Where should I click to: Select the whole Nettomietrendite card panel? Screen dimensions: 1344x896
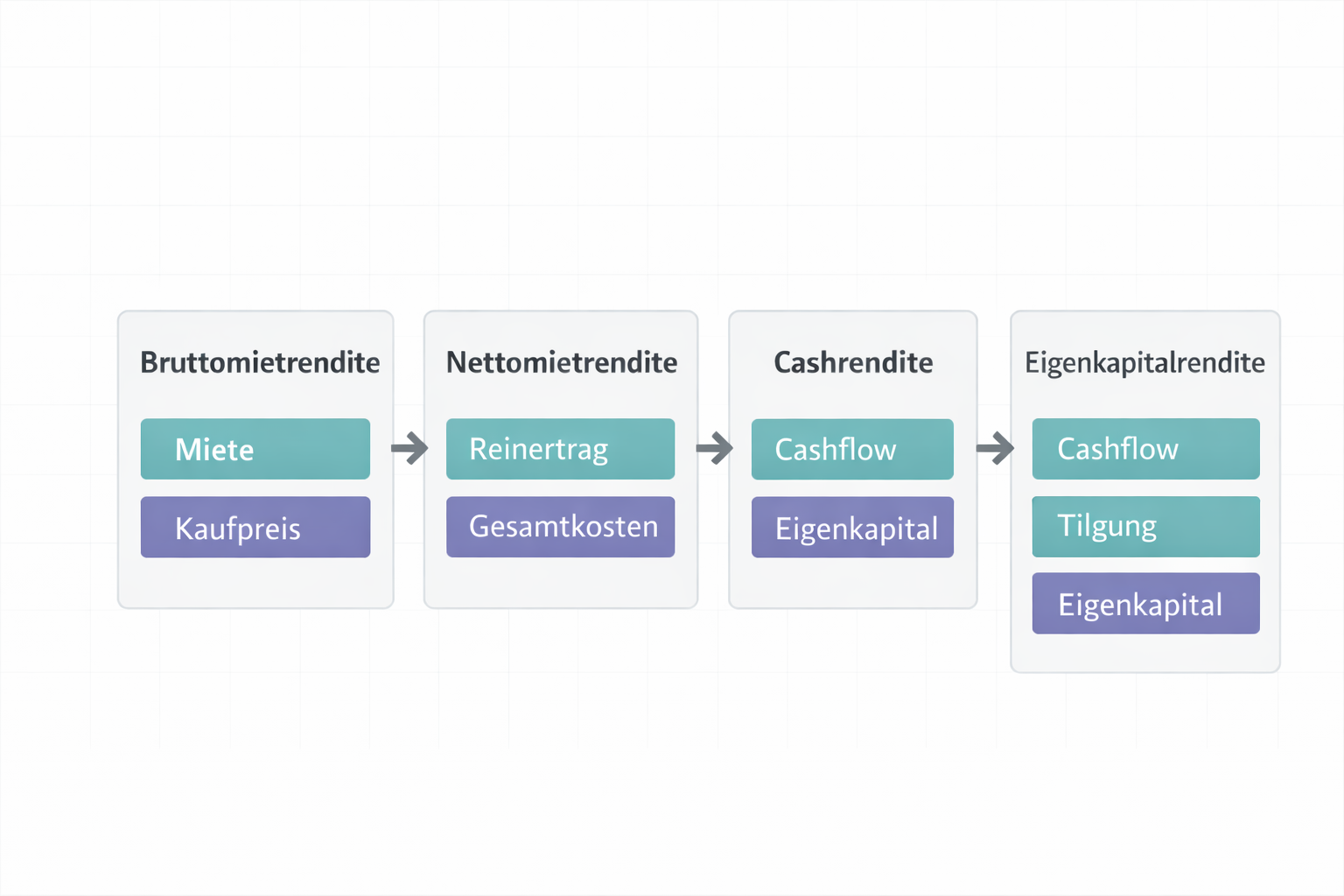(561, 581)
